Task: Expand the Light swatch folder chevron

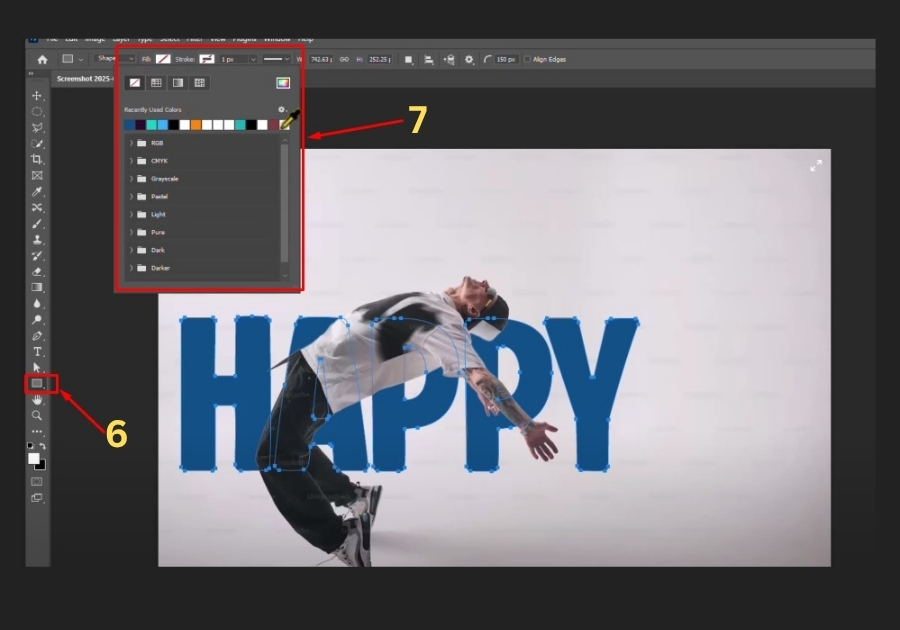Action: pyautogui.click(x=131, y=214)
